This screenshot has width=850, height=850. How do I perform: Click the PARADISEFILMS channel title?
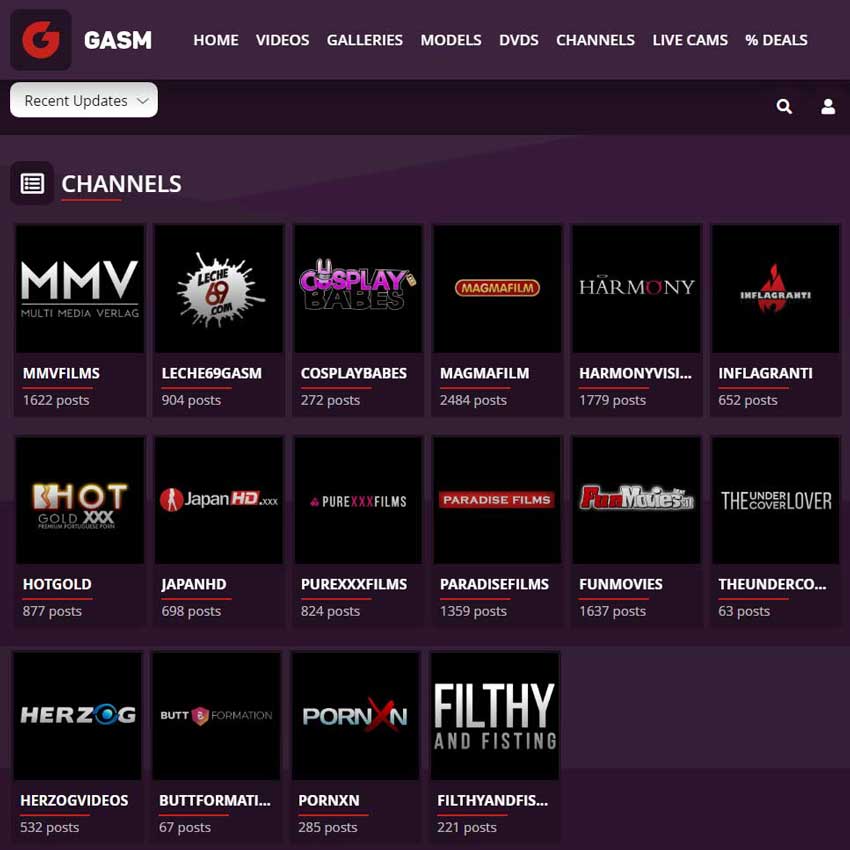(x=494, y=584)
